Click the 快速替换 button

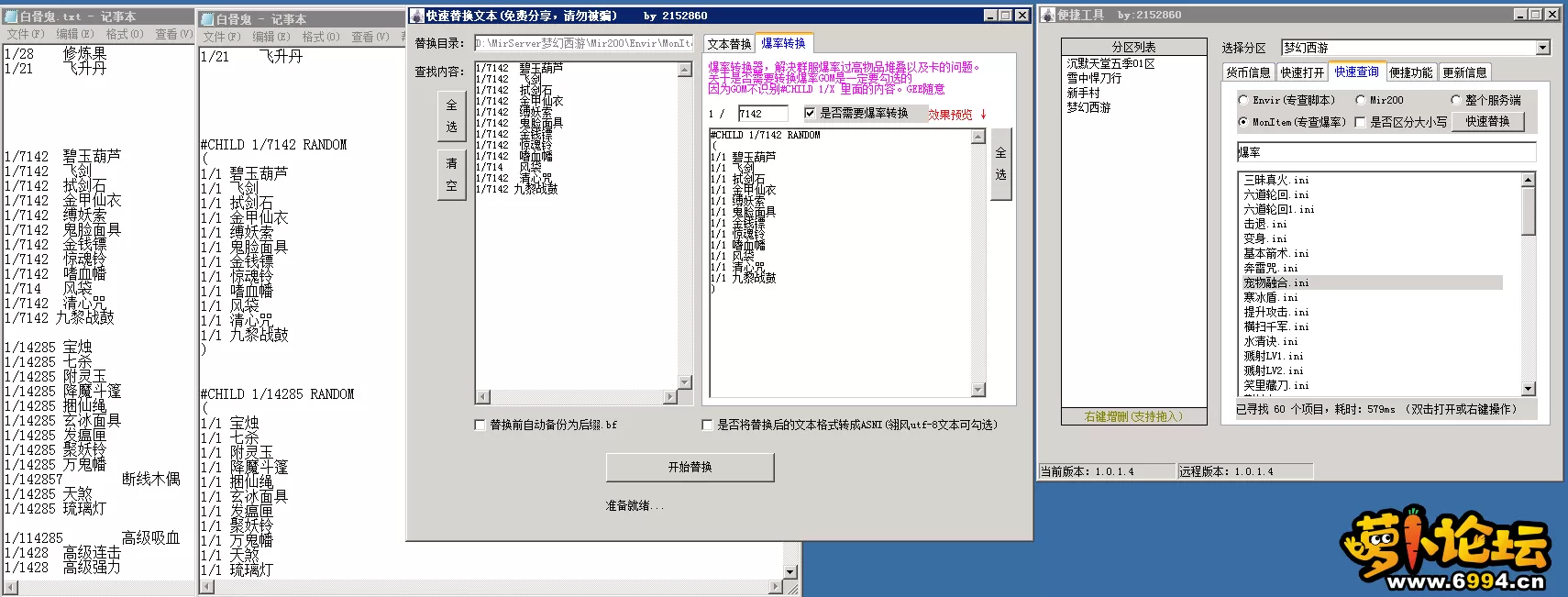click(1487, 121)
